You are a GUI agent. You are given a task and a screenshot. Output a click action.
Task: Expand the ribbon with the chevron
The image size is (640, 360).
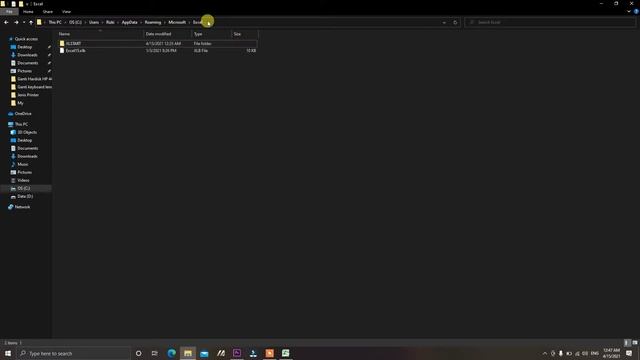629,12
